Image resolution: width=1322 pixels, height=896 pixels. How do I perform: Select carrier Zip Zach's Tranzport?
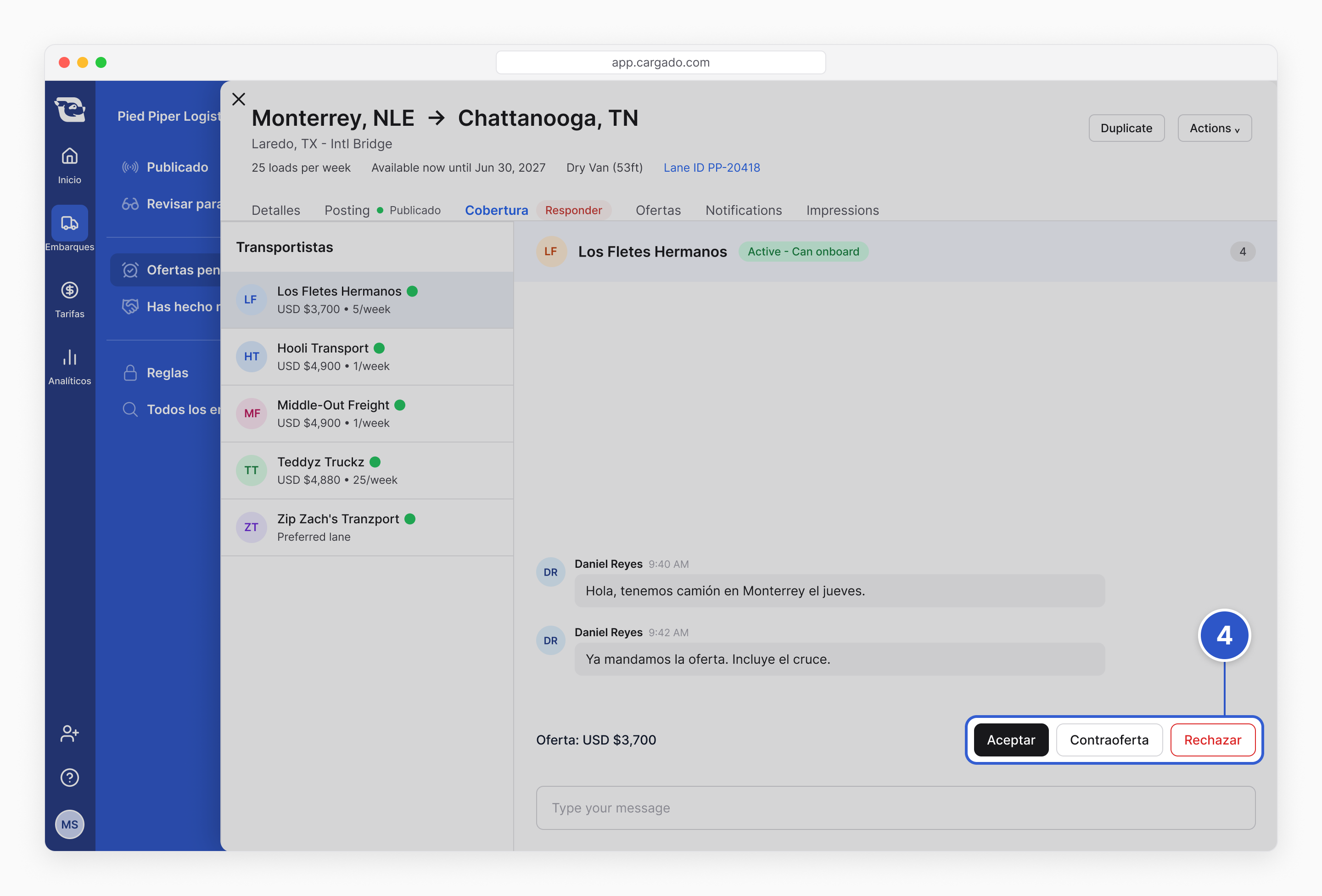[x=367, y=527]
